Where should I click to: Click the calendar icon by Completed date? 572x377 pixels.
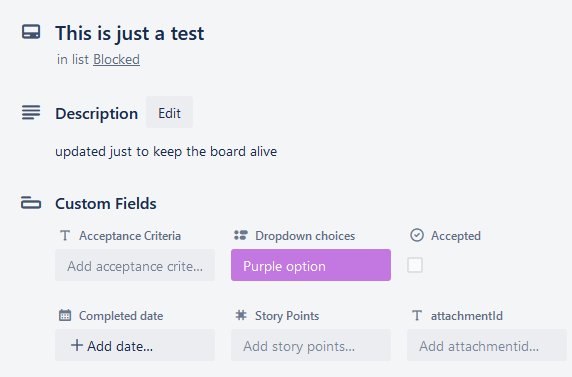click(x=65, y=315)
